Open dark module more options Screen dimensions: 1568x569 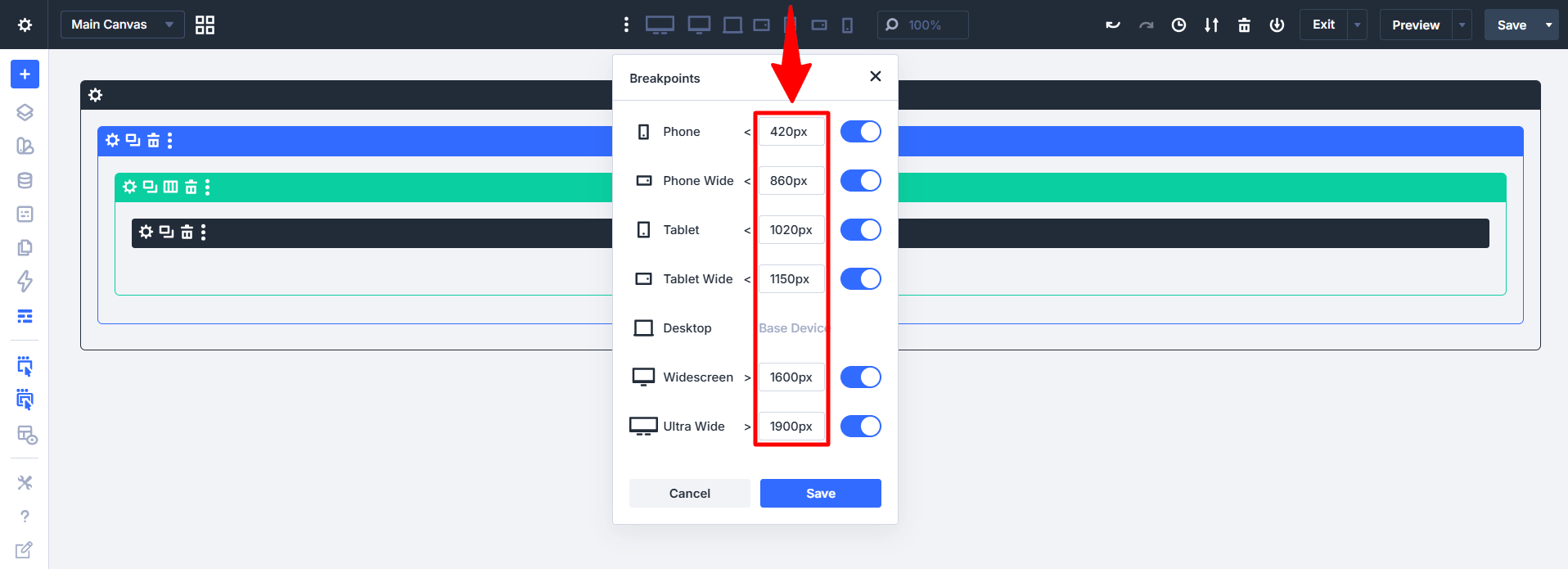(x=203, y=232)
